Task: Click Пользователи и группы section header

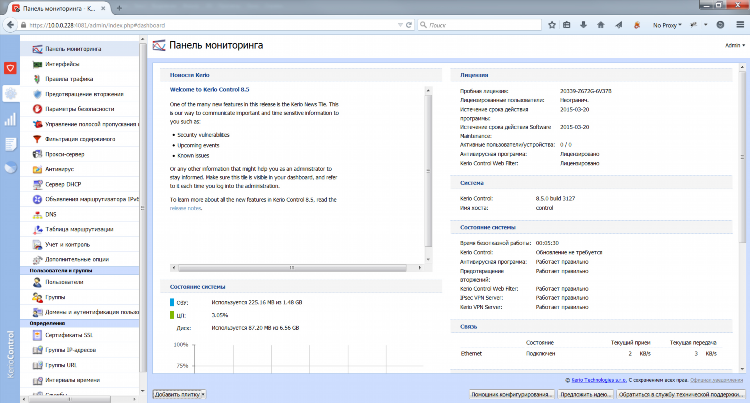Action: (x=79, y=271)
